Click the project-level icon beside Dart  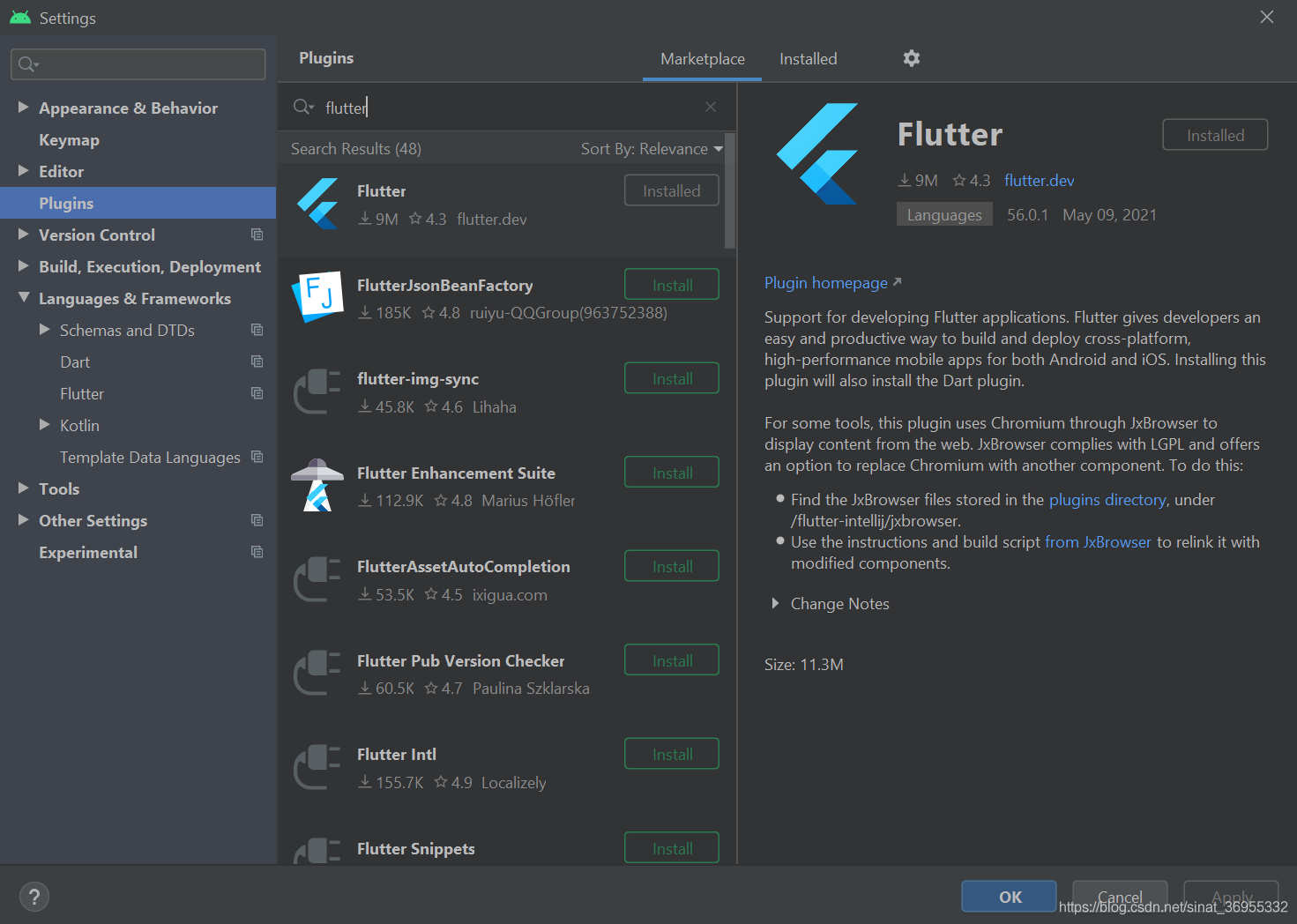(257, 361)
